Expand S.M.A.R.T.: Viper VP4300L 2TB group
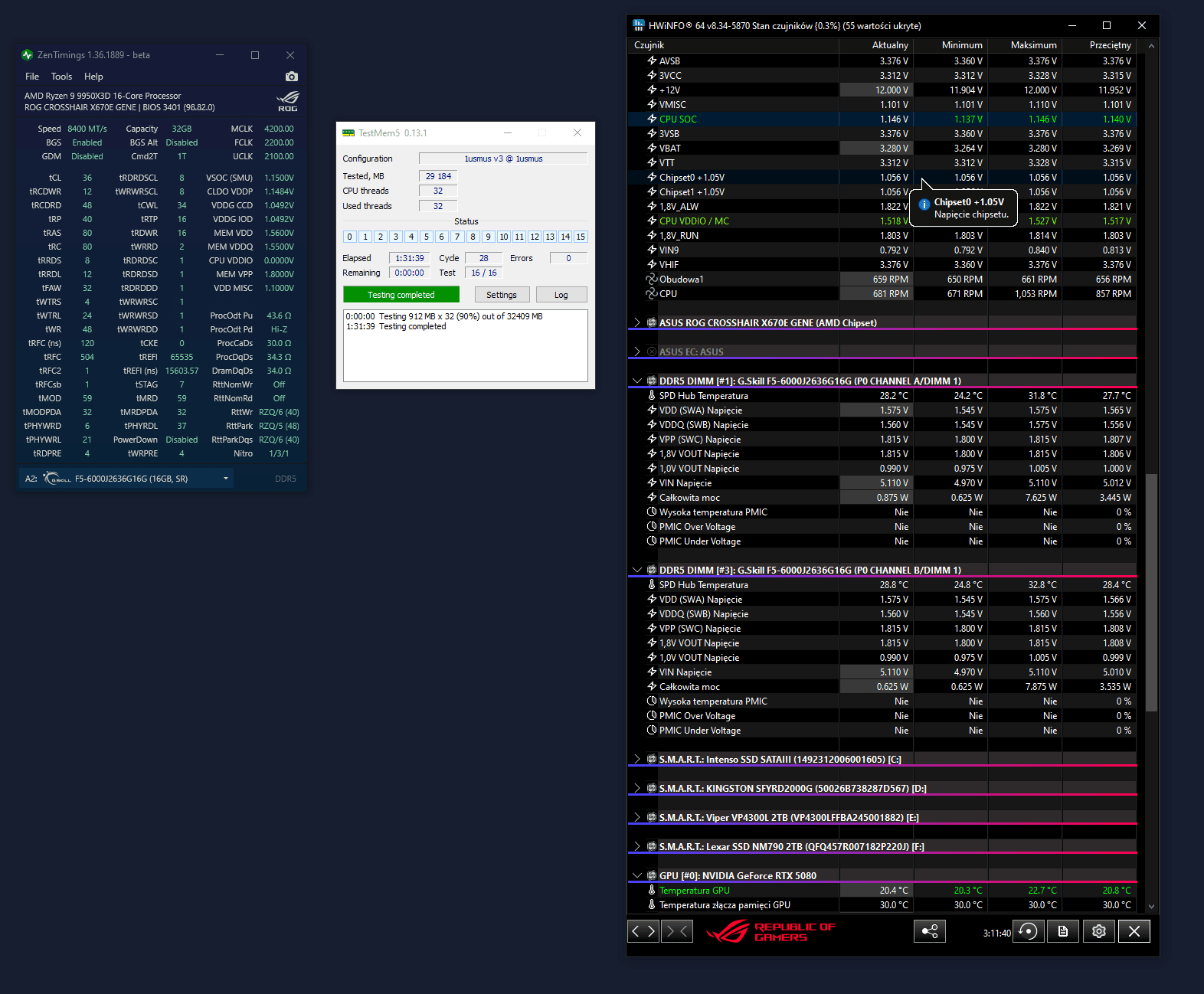 [637, 817]
